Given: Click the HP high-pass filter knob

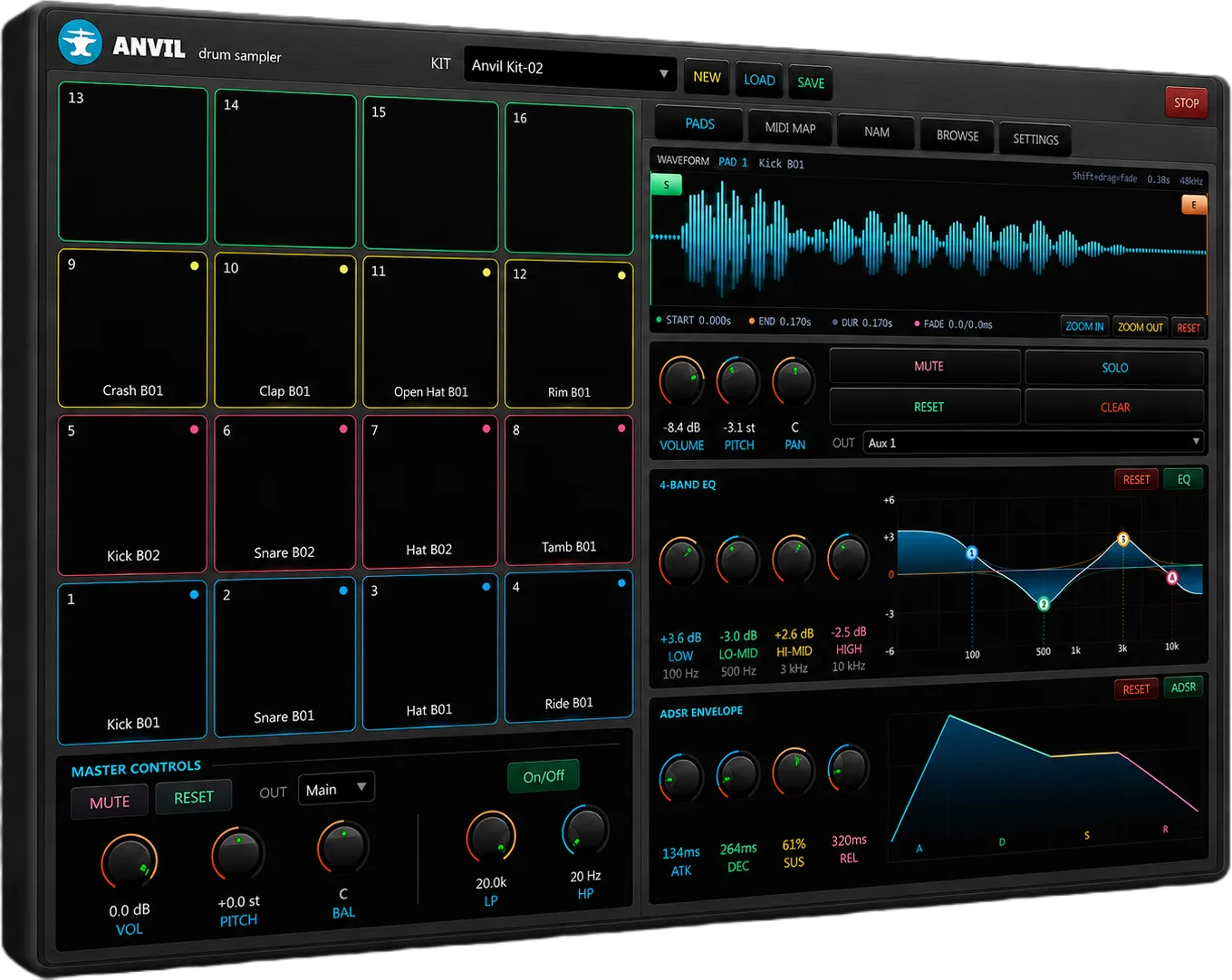Looking at the screenshot, I should [x=585, y=830].
